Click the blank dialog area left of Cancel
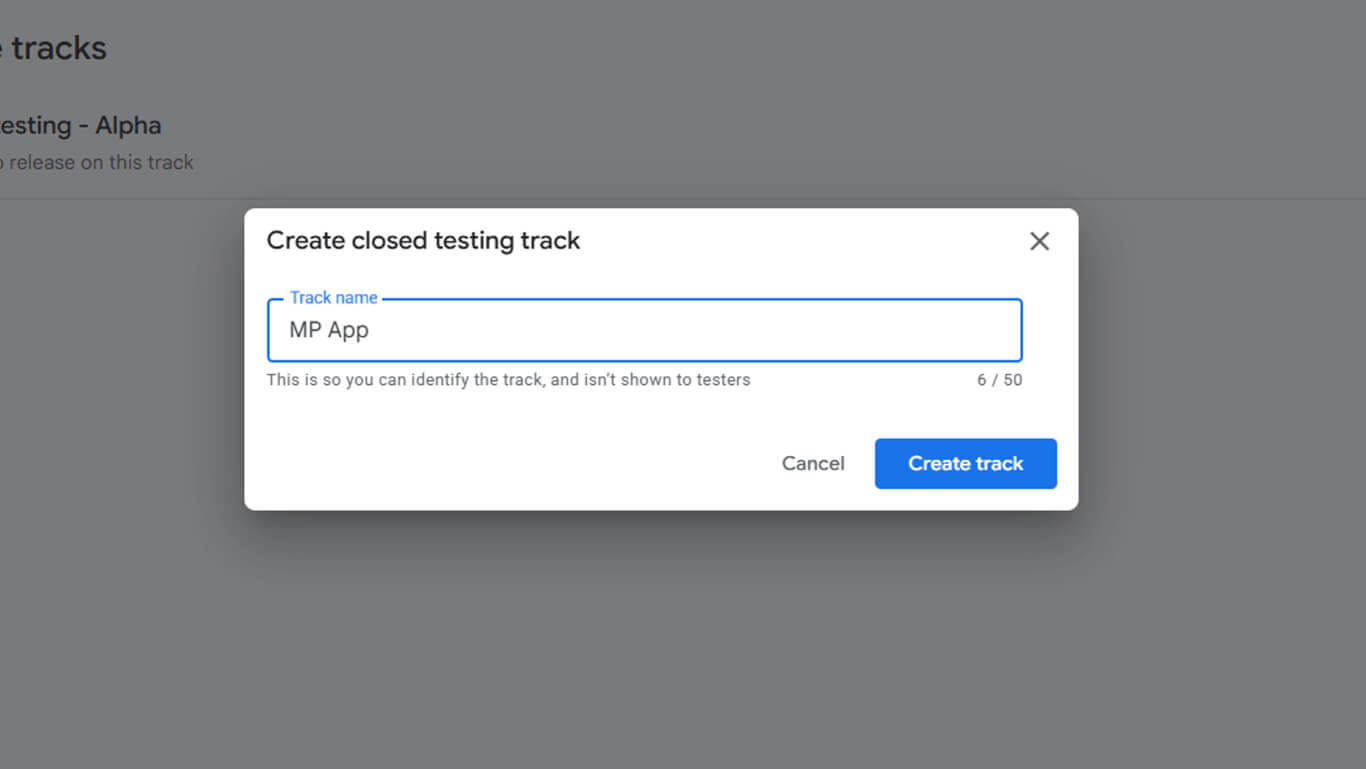This screenshot has height=769, width=1366. 500,464
